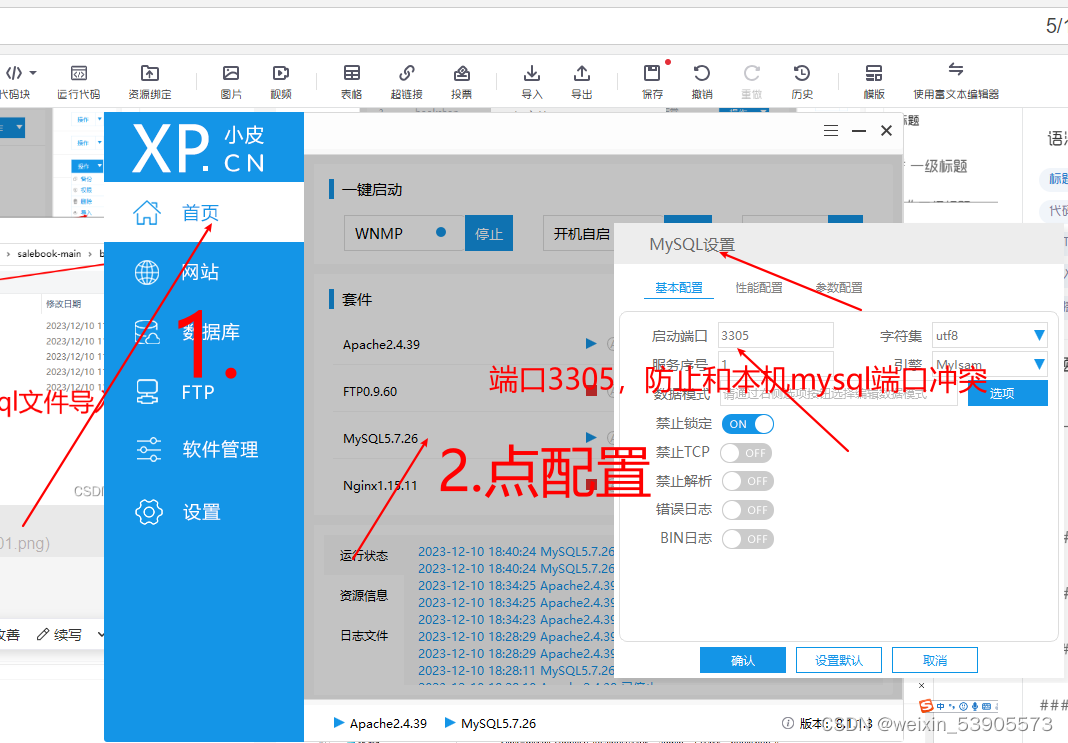Click the 数据模式 text field
The width and height of the screenshot is (1068, 743).
[x=838, y=394]
